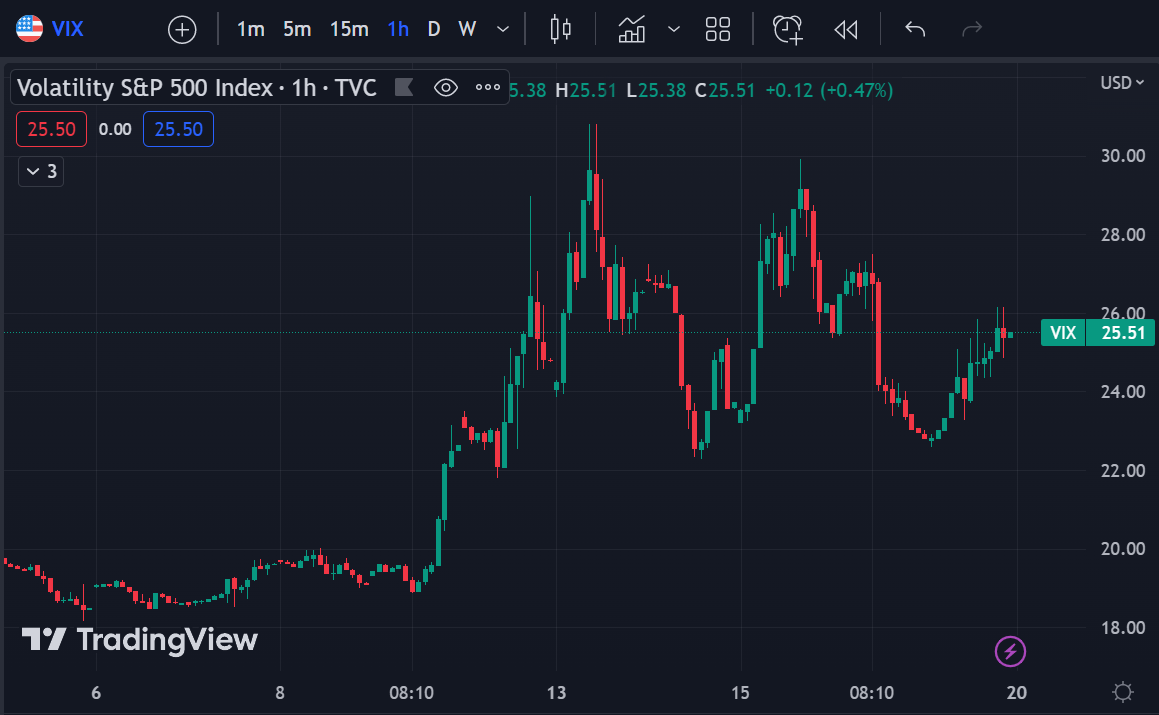Open the VIX symbol search
Viewport: 1159px width, 715px height.
coord(50,29)
